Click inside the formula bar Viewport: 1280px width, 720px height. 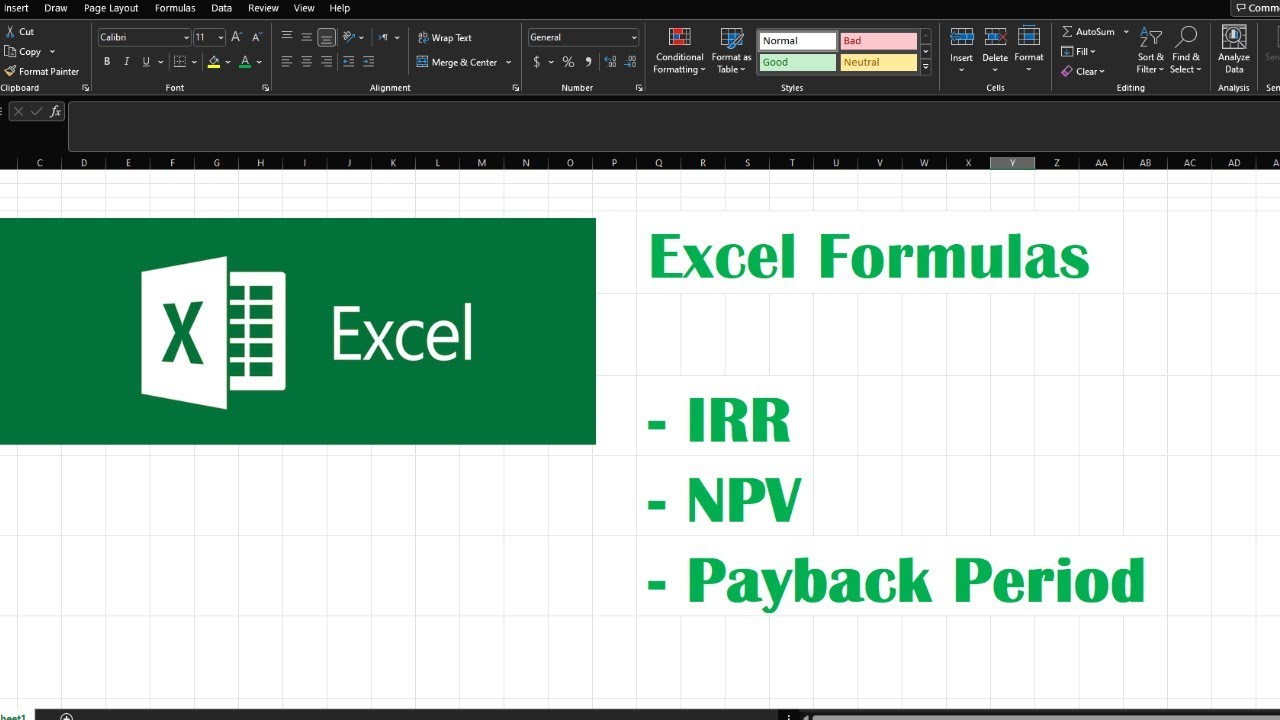[x=674, y=125]
